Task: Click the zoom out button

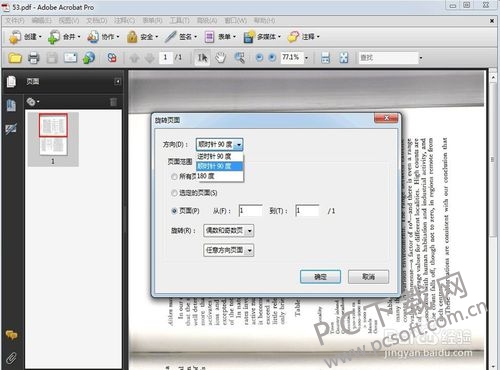Action: point(259,58)
